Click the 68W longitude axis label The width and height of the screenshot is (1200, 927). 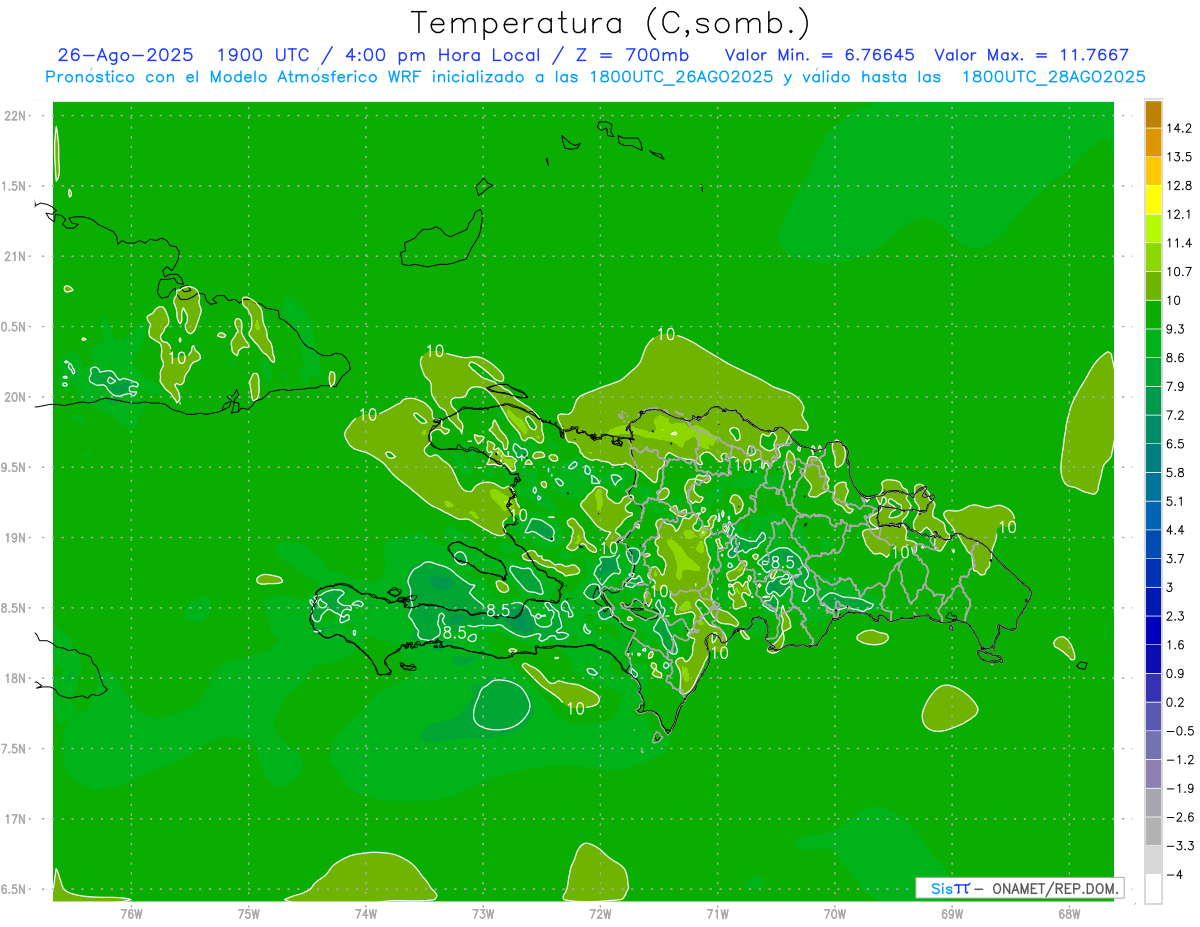(x=1069, y=913)
